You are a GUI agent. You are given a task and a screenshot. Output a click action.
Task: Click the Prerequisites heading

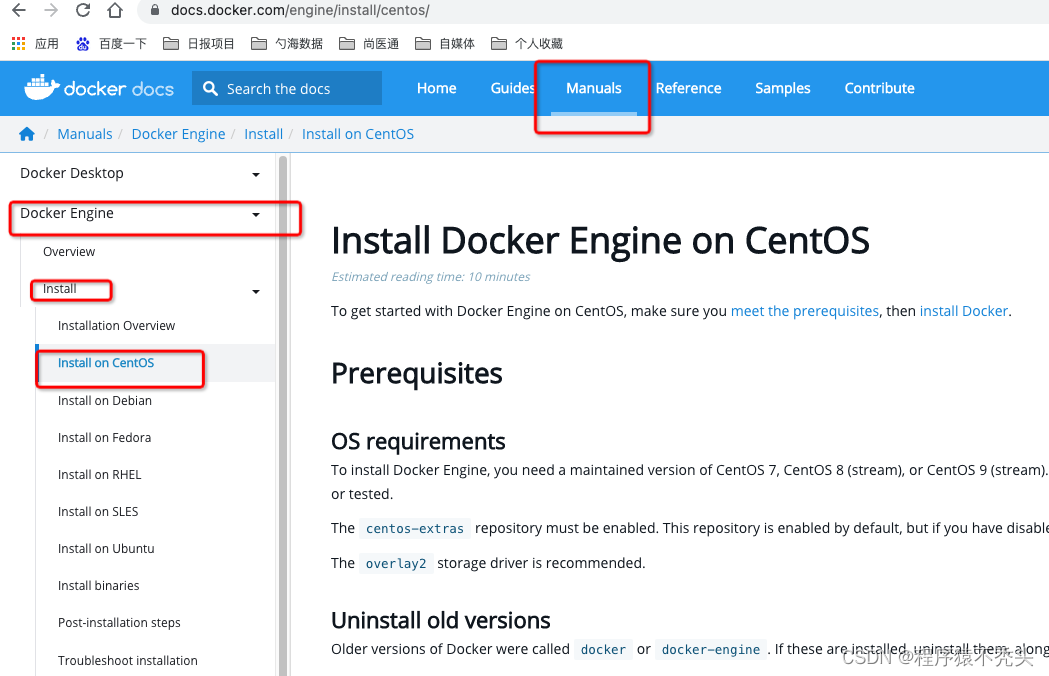click(x=417, y=373)
